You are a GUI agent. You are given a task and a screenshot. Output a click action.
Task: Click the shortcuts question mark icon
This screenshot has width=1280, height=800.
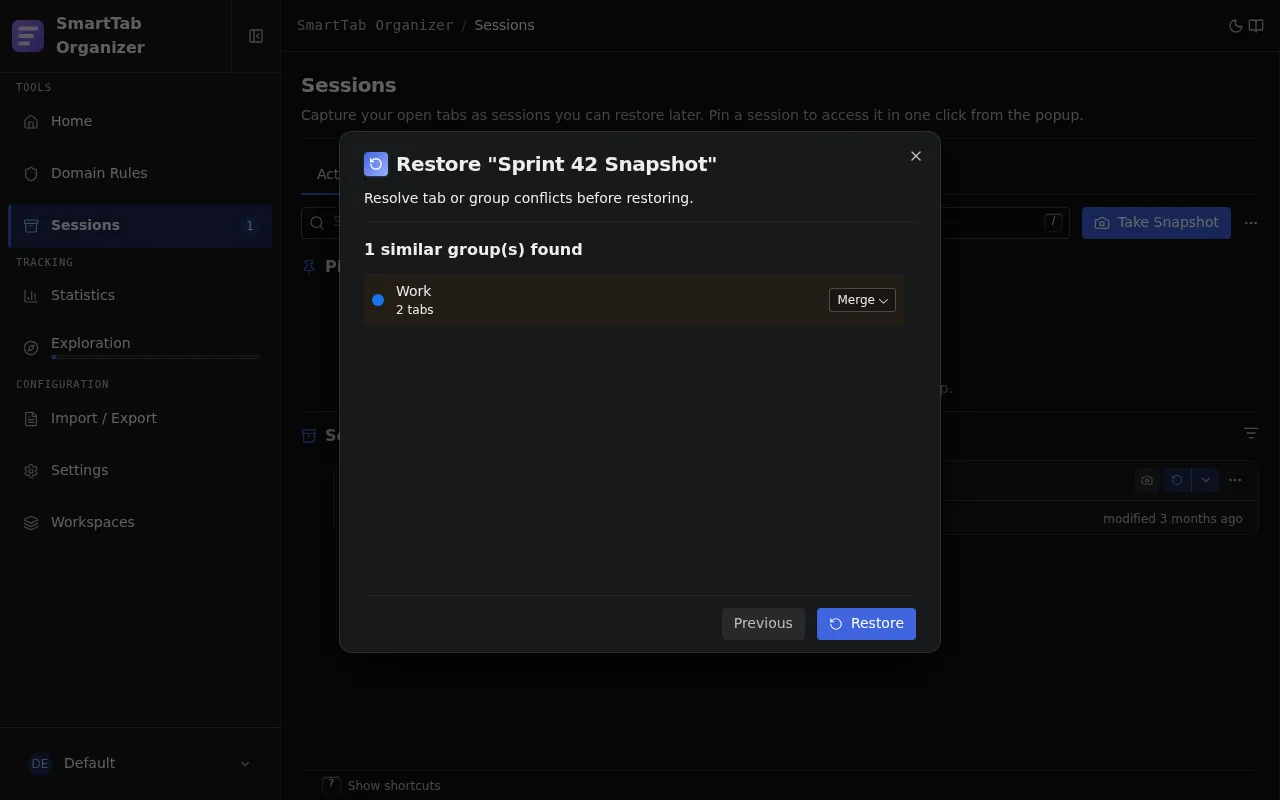click(331, 785)
